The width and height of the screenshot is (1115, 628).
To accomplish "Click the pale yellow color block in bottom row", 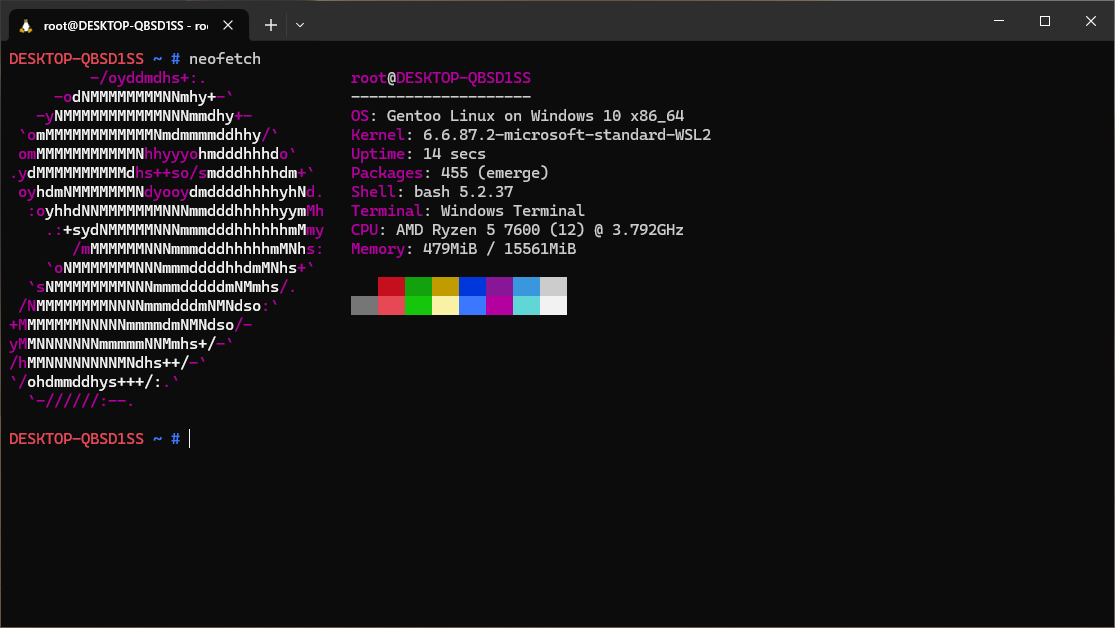I will tap(445, 305).
